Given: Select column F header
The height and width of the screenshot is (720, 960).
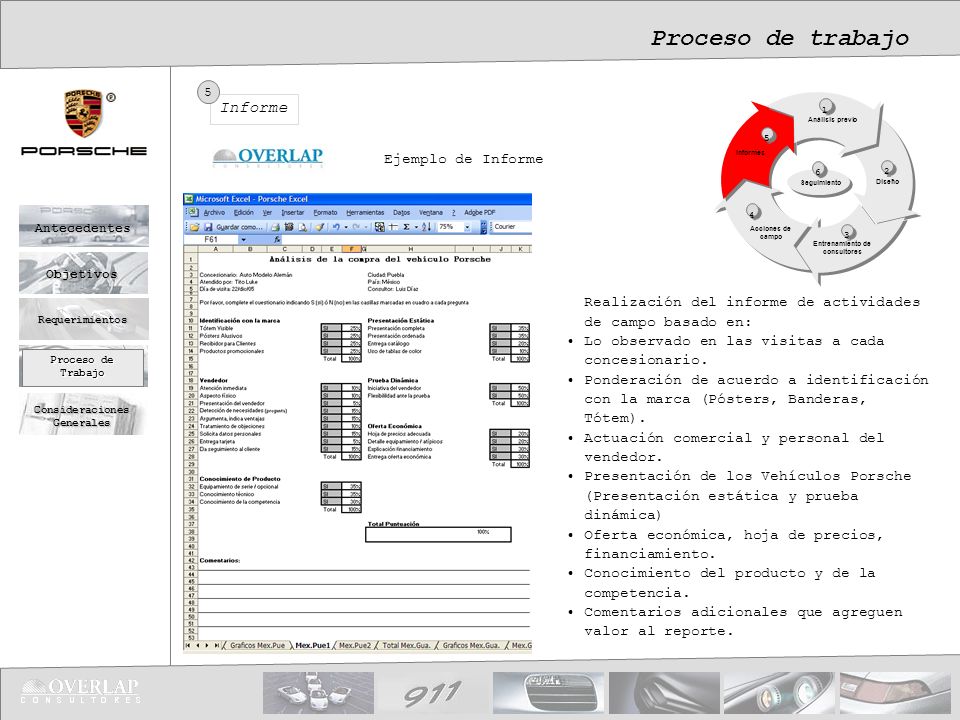Looking at the screenshot, I should 351,249.
